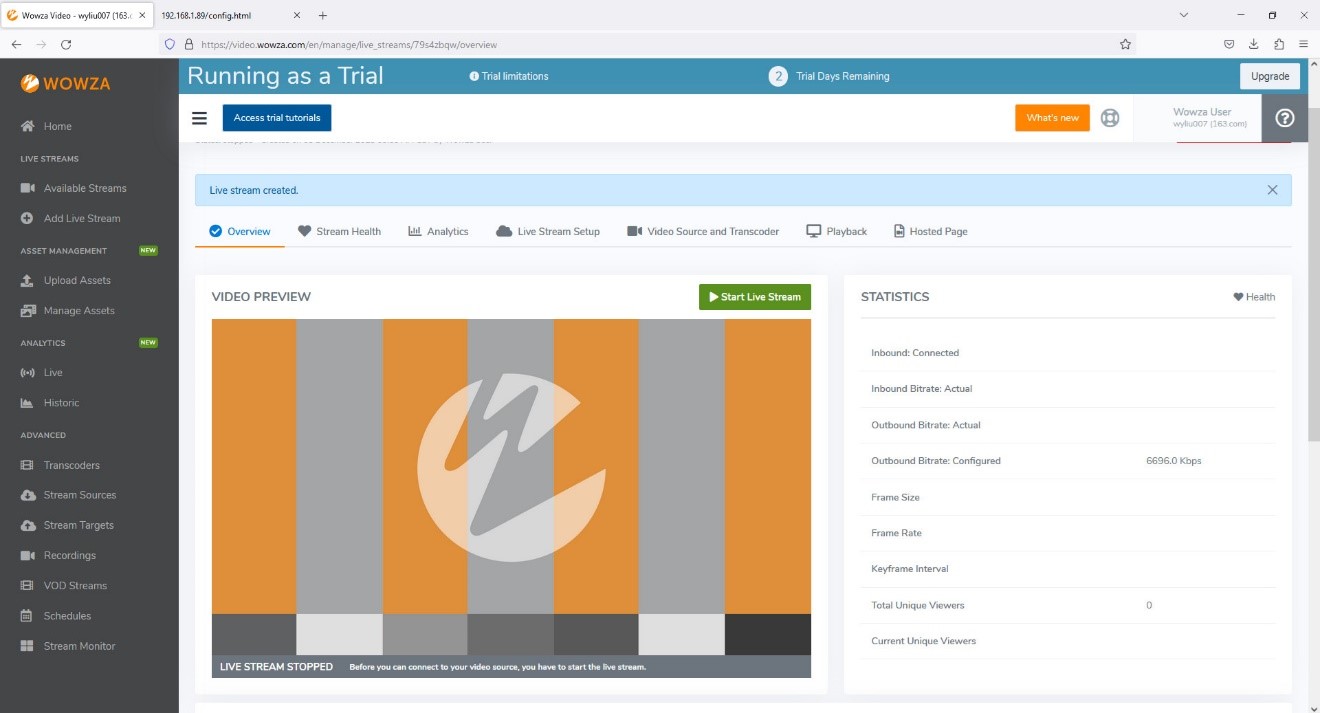This screenshot has width=1320, height=713.
Task: Click the Inbound: Connected status text
Action: pos(915,353)
